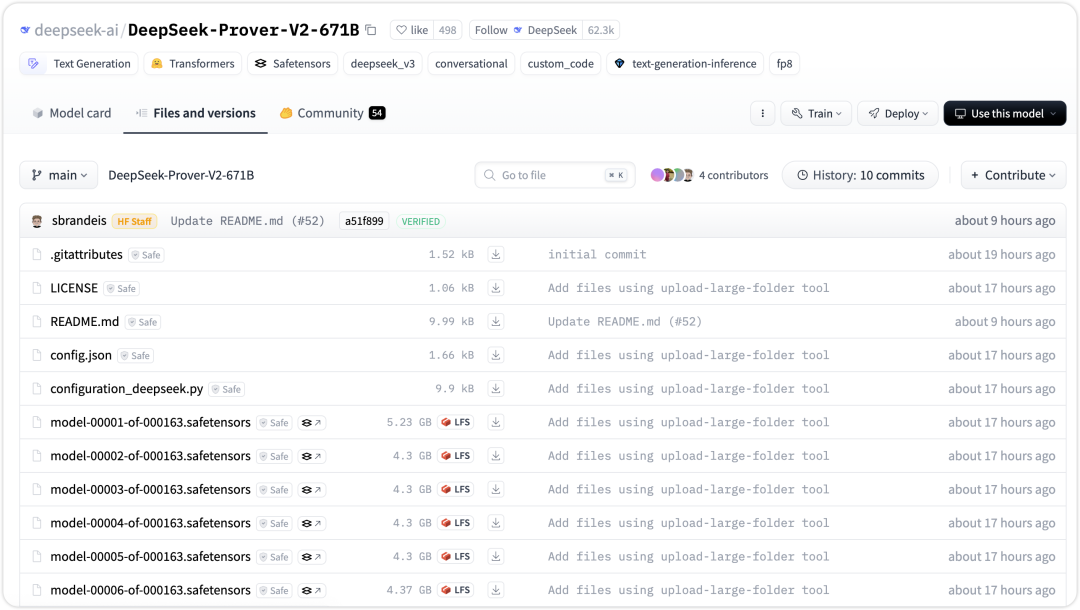Open the config.json file
The height and width of the screenshot is (610, 1080).
81,355
